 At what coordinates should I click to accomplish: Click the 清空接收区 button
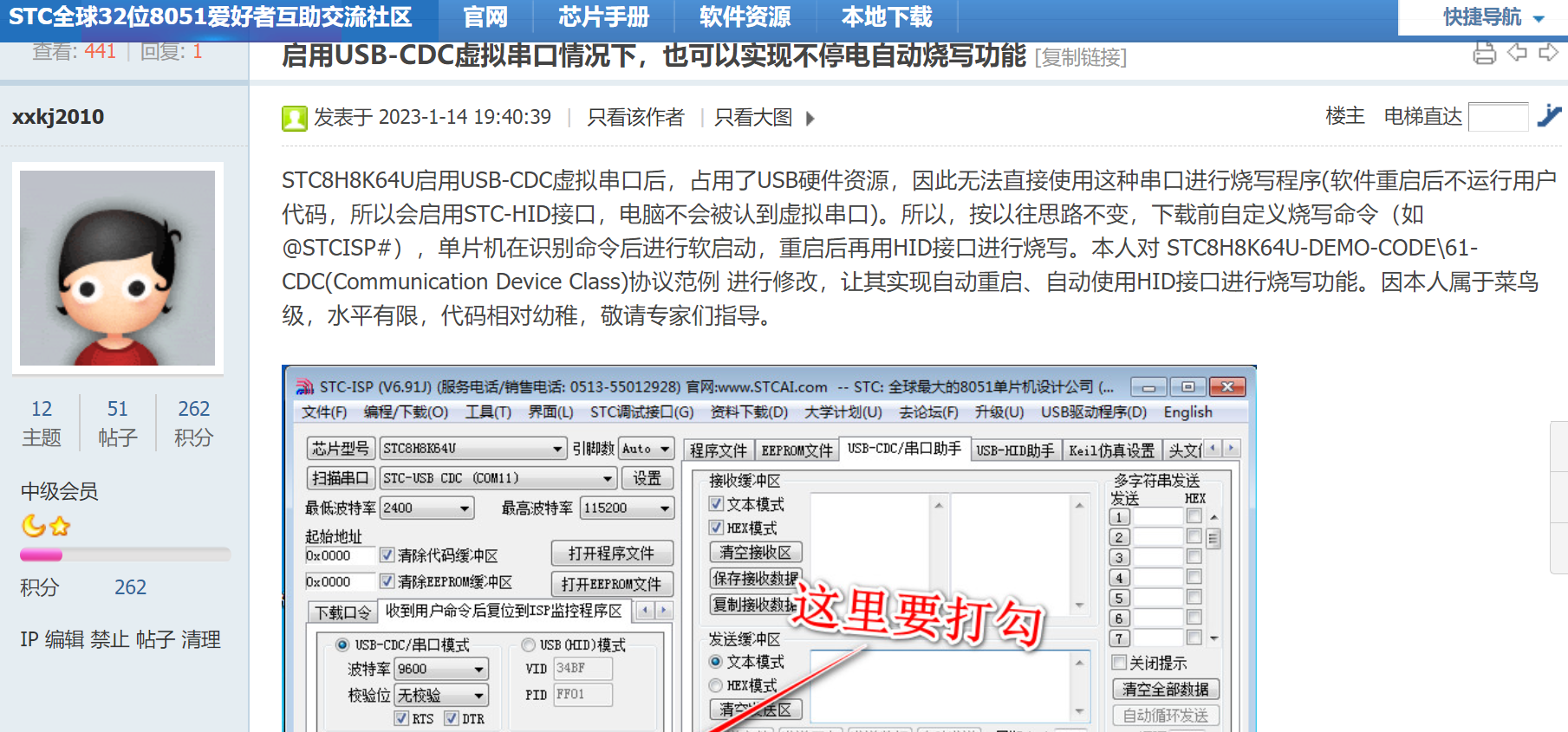tap(756, 552)
